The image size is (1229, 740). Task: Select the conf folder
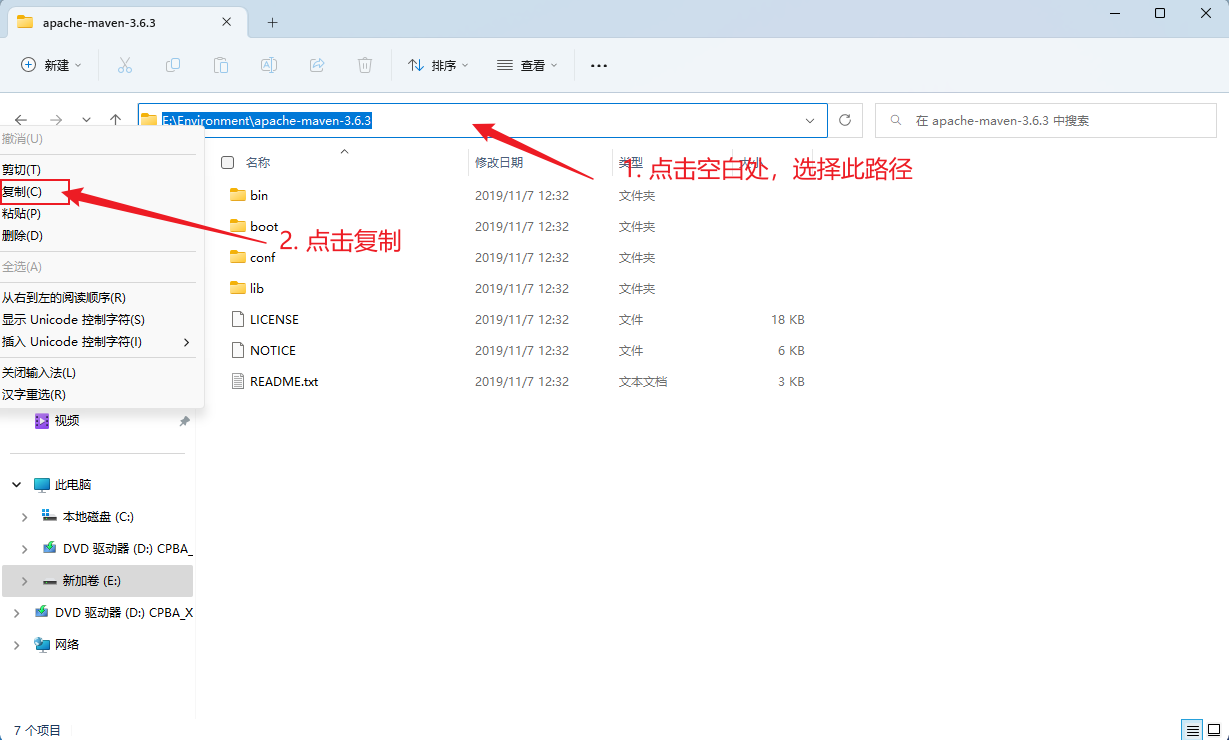[x=262, y=258]
